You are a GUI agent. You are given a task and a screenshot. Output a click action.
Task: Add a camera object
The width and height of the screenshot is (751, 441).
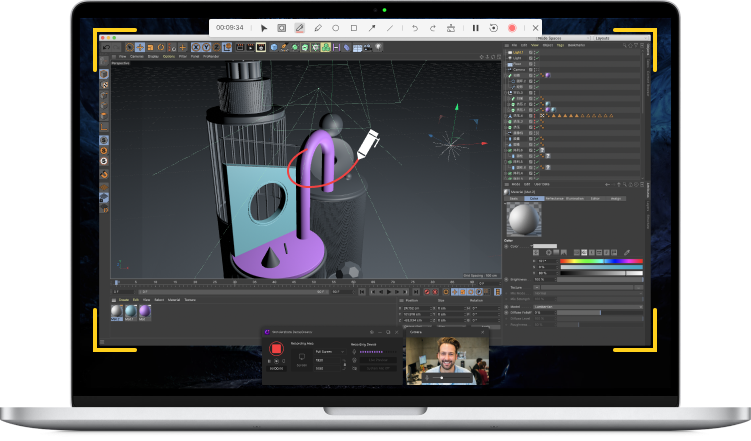pos(367,47)
